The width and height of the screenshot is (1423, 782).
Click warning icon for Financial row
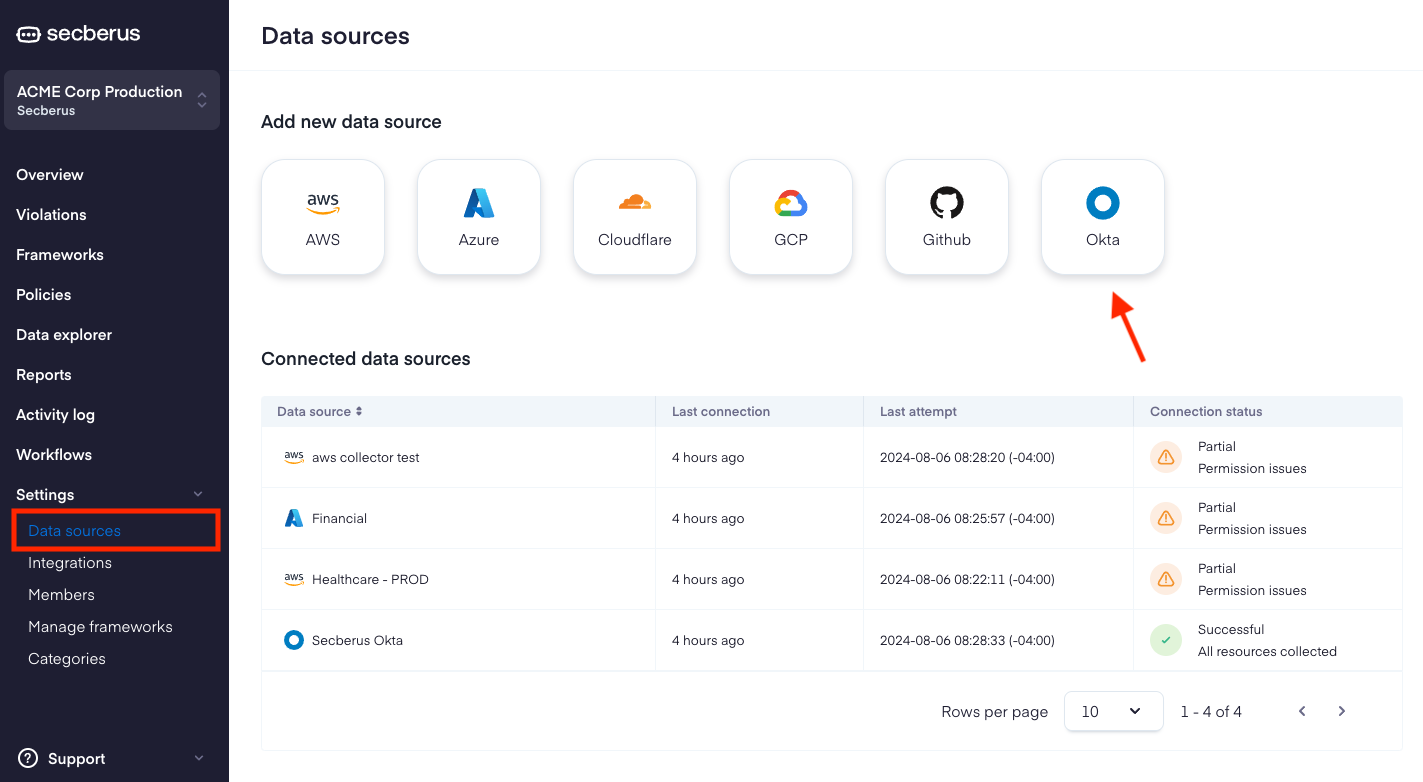pyautogui.click(x=1166, y=518)
